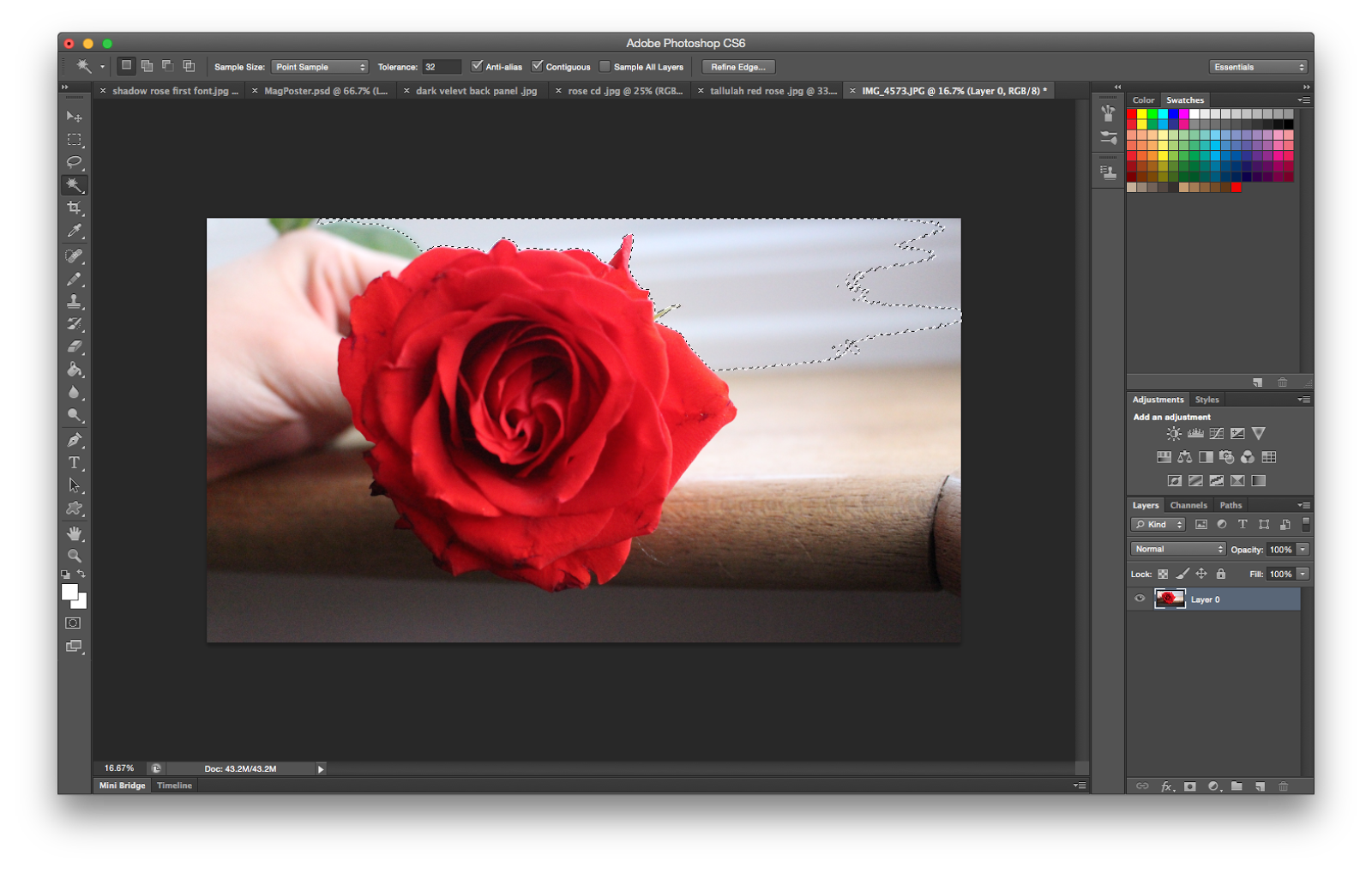This screenshot has width=1372, height=873.
Task: Click the Tolerance input field
Action: click(x=441, y=67)
